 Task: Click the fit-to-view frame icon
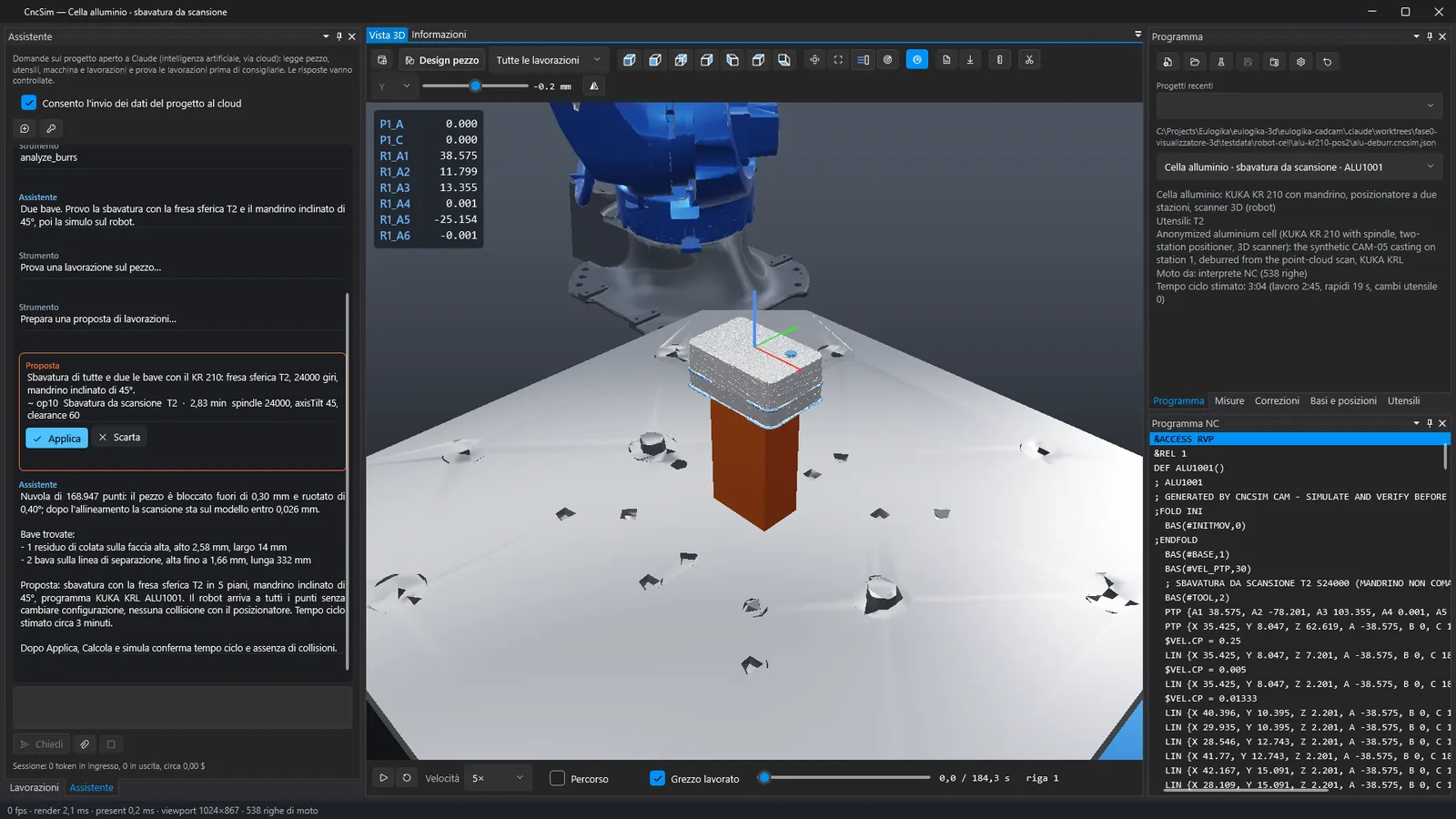[838, 60]
